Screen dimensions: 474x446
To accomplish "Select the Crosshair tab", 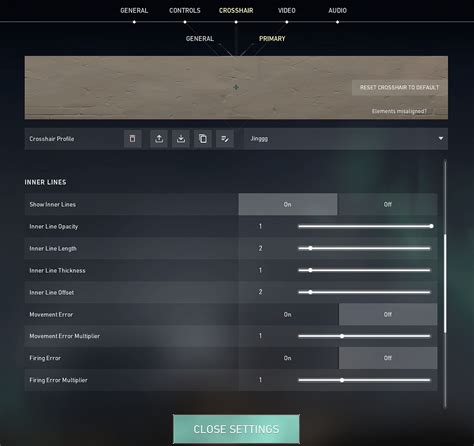I will (236, 11).
